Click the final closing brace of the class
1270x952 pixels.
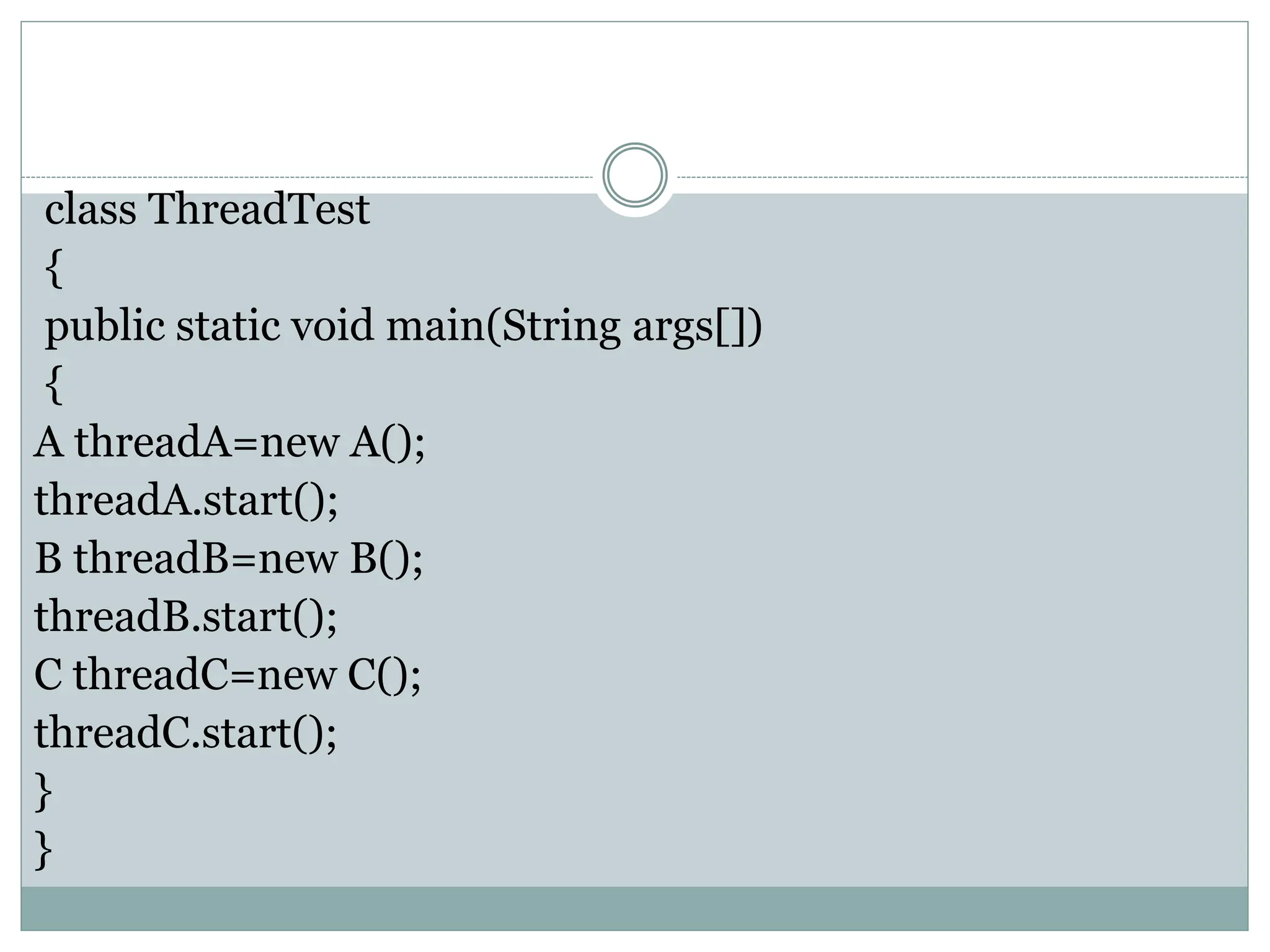pyautogui.click(x=43, y=850)
